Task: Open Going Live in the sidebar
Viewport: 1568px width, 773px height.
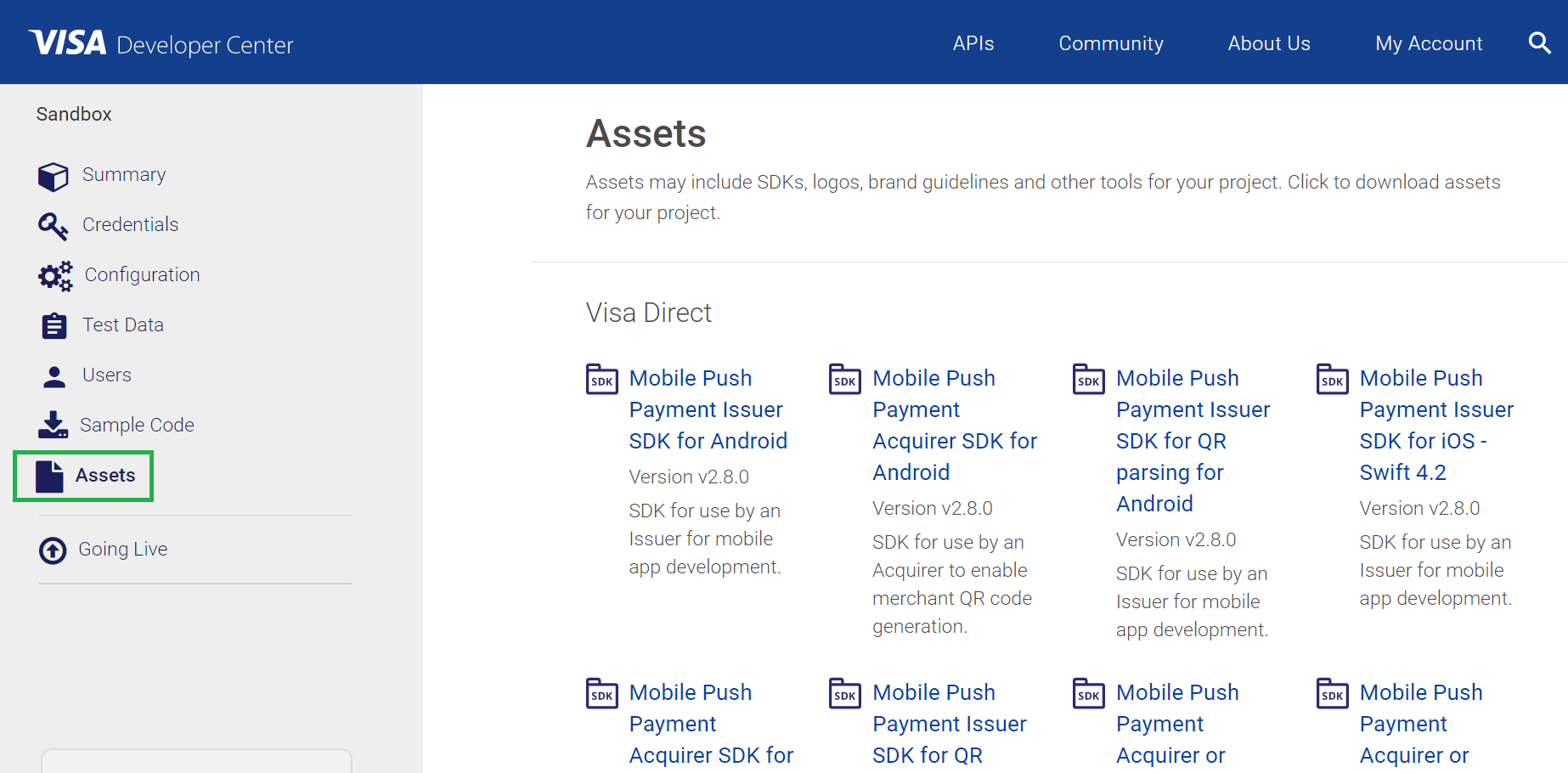Action: click(x=123, y=549)
